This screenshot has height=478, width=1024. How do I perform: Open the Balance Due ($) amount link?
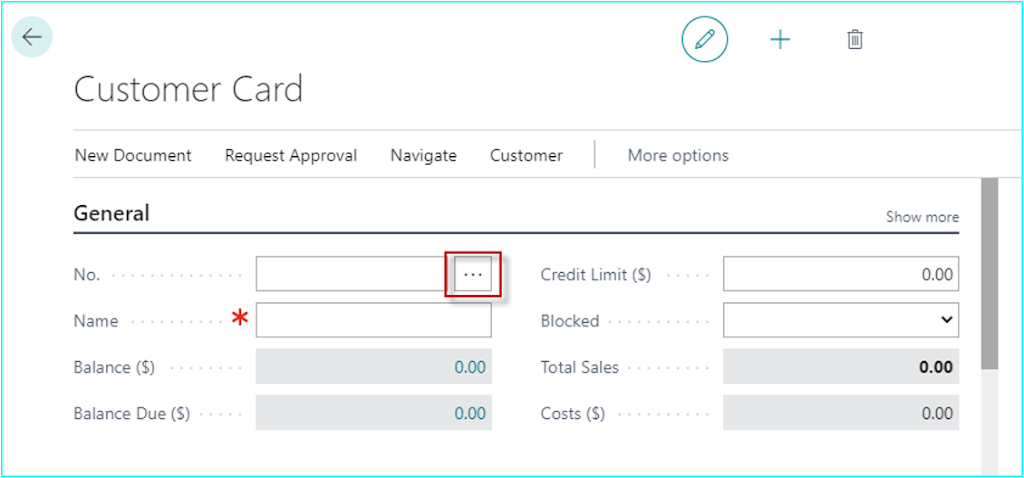470,413
